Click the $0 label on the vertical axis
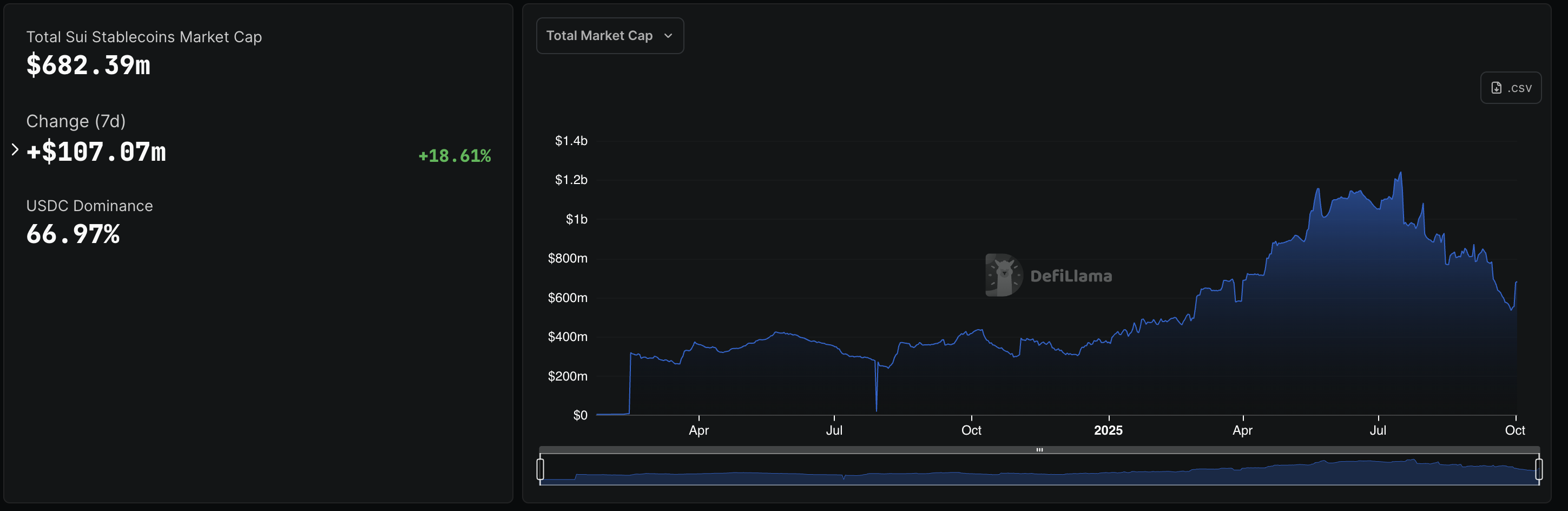Viewport: 1568px width, 511px height. click(x=580, y=415)
